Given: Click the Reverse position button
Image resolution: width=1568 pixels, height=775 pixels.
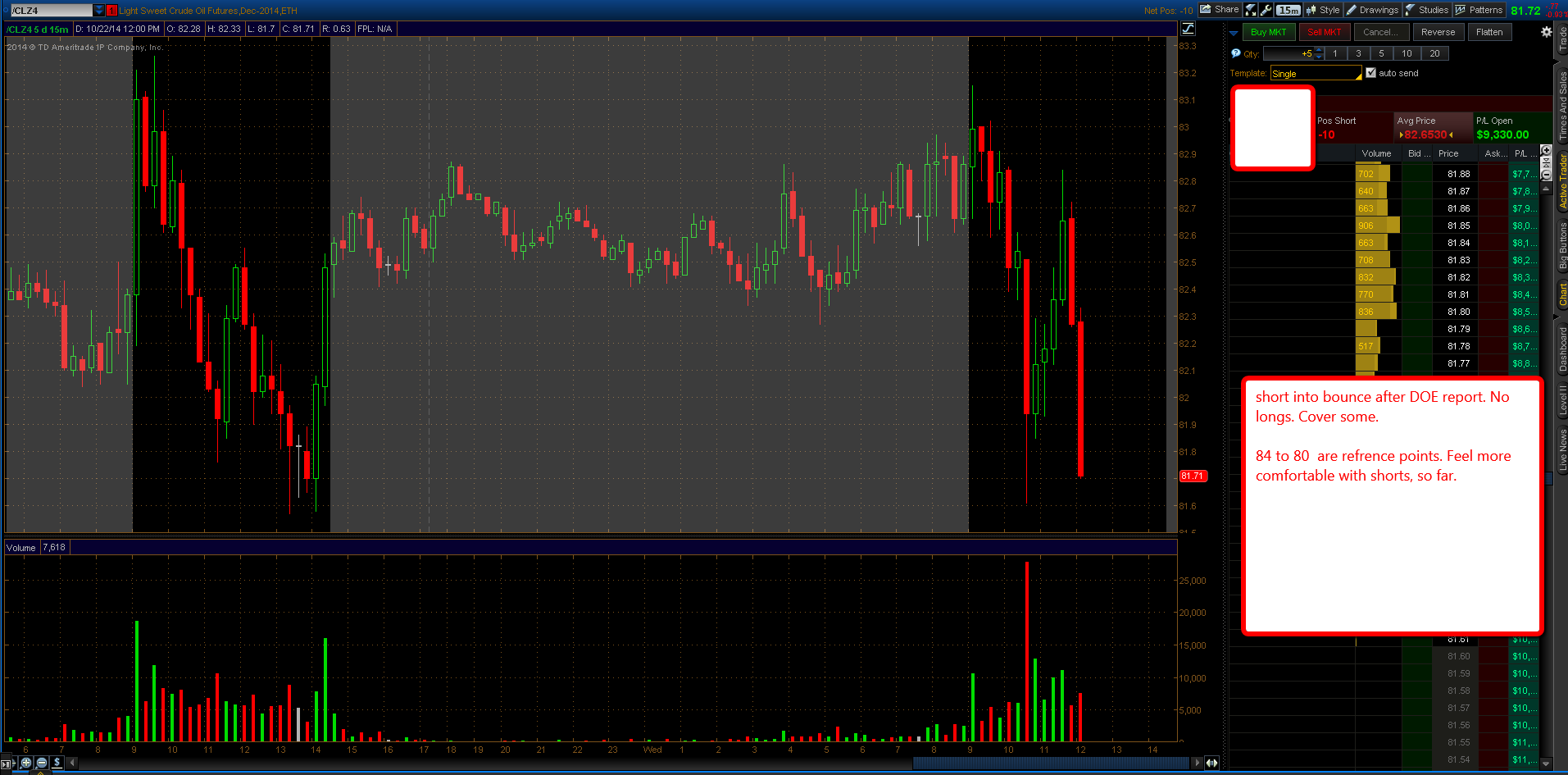Looking at the screenshot, I should click(x=1438, y=32).
